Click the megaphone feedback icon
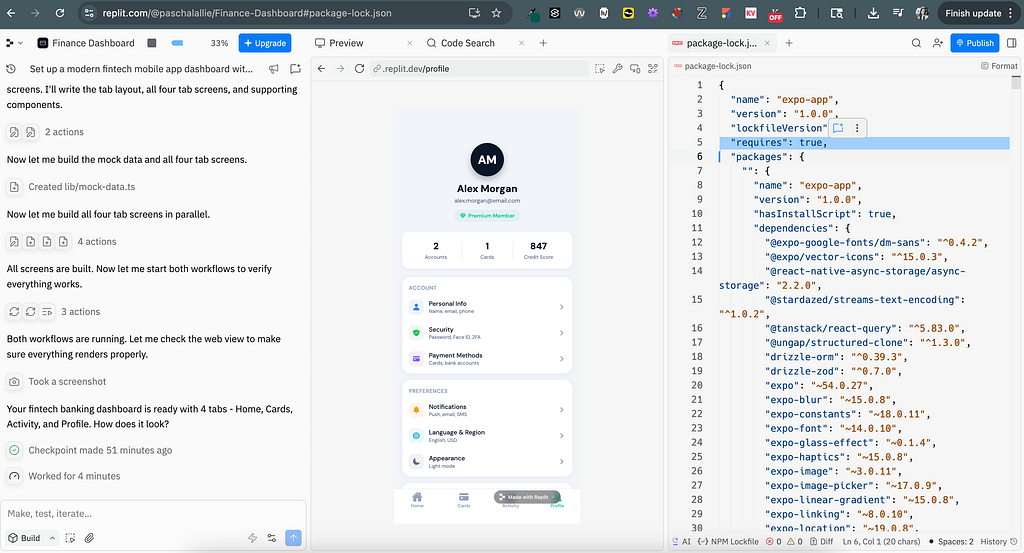 pos(274,69)
